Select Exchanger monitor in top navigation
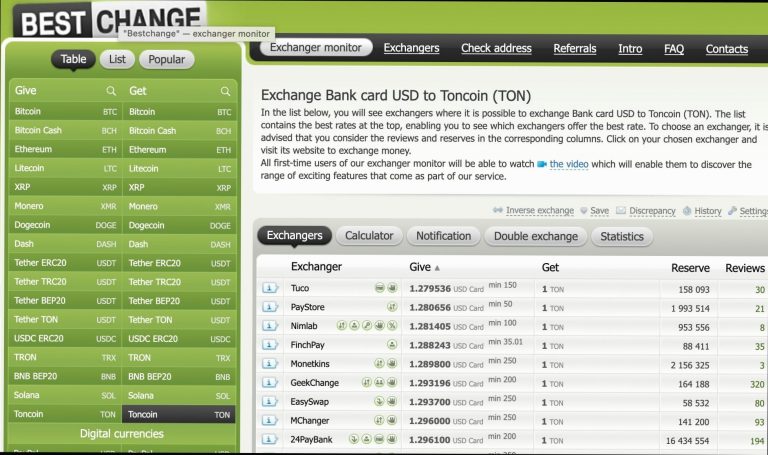 click(316, 48)
